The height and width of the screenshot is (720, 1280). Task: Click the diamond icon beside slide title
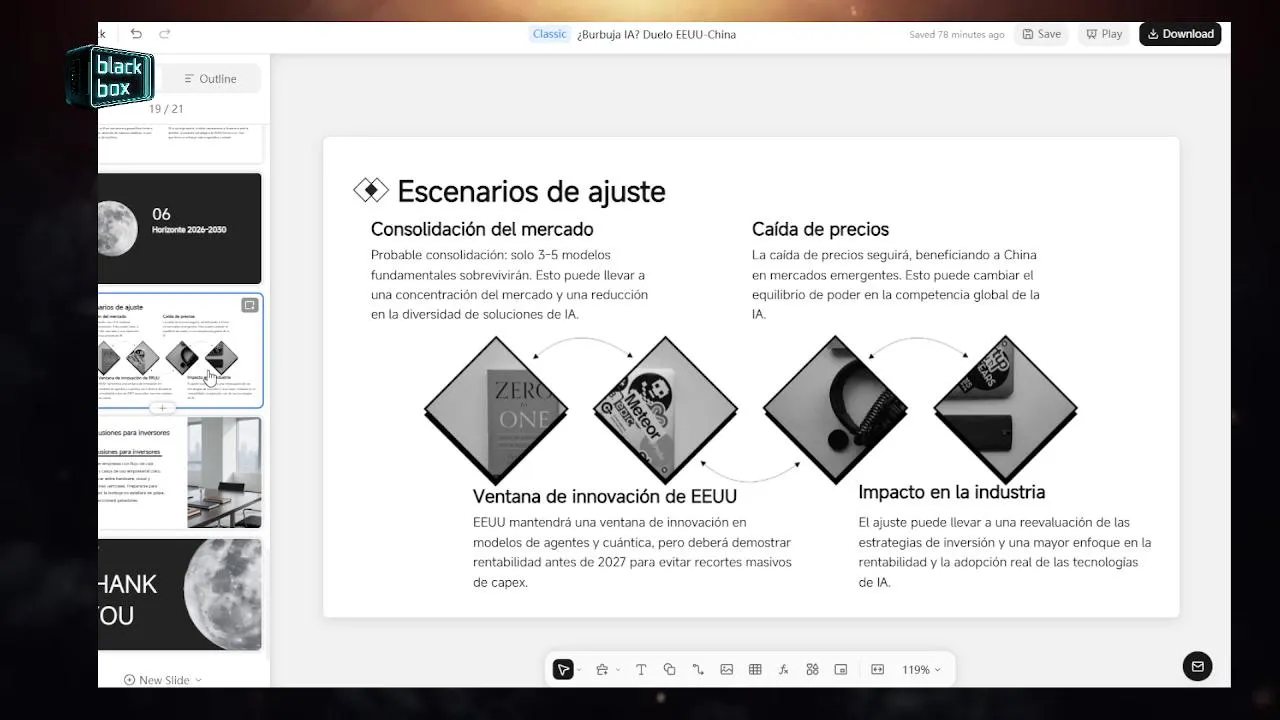coord(371,190)
